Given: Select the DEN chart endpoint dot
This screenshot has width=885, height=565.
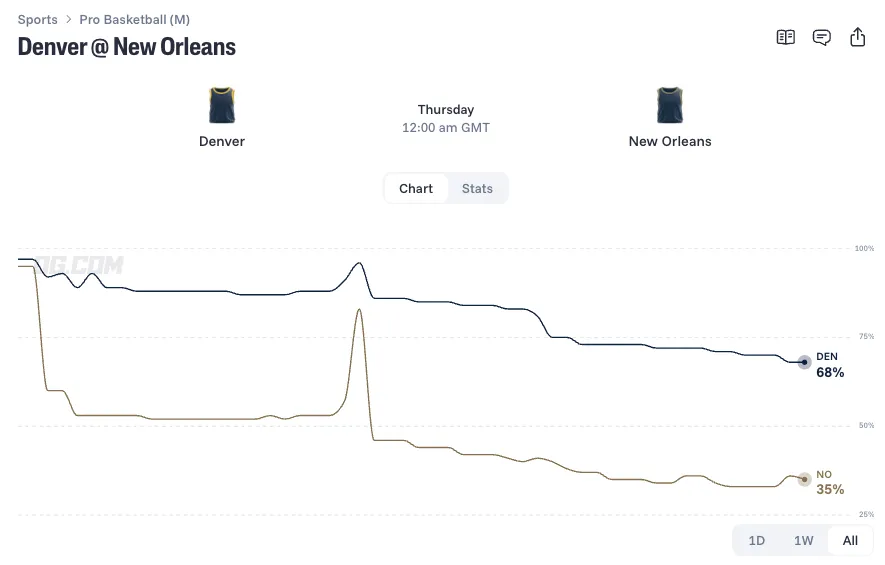Looking at the screenshot, I should coord(804,362).
